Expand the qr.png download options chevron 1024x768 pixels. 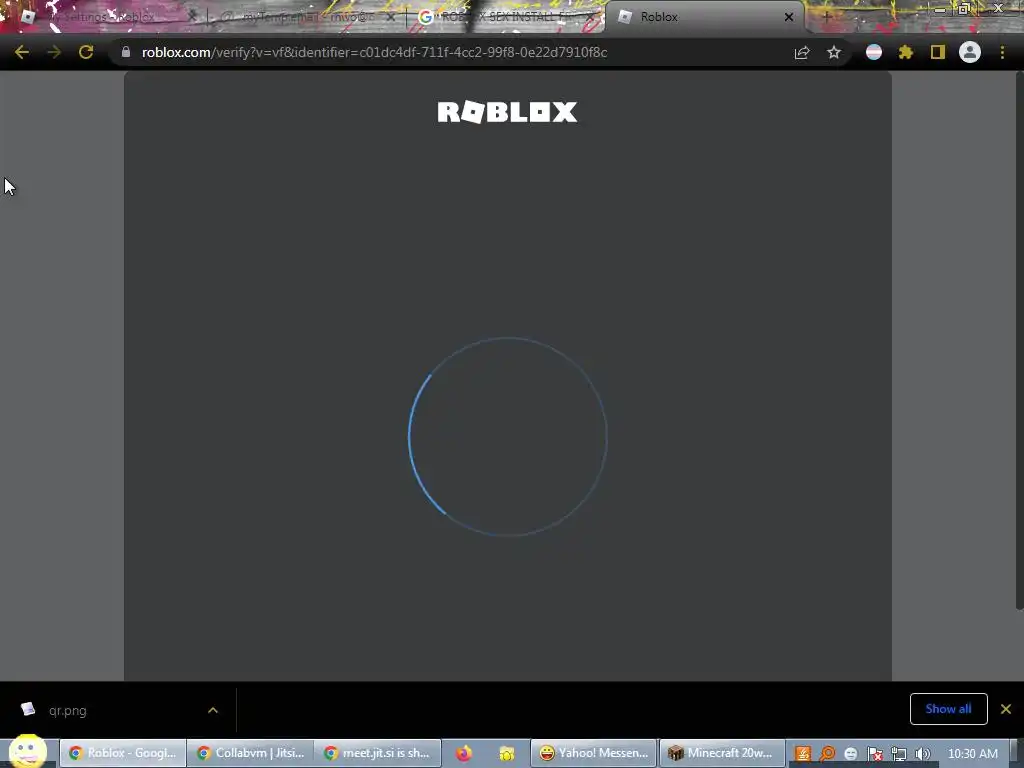(x=213, y=710)
